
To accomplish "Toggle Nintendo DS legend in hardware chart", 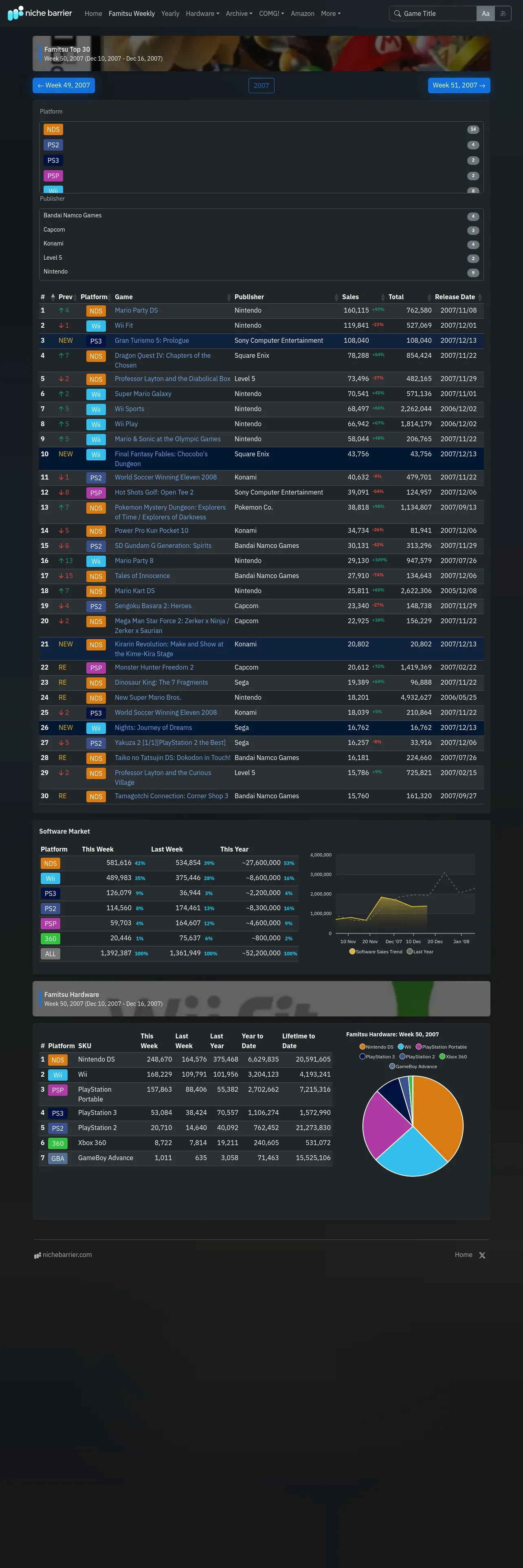I will [376, 1047].
